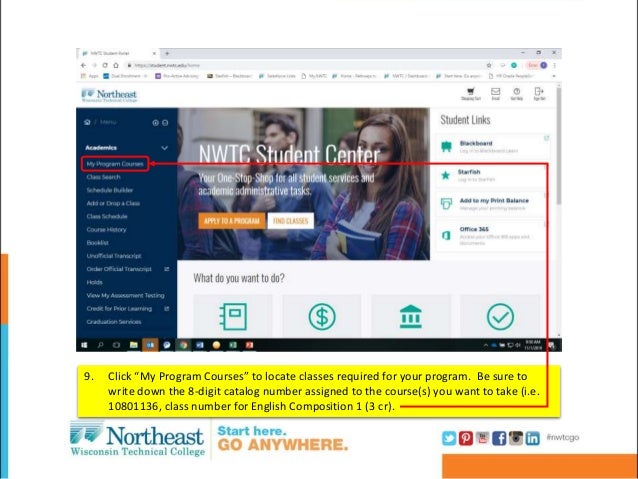The image size is (638, 479).
Task: Click the LinkedIn icon in the slide footer
Action: 533,438
